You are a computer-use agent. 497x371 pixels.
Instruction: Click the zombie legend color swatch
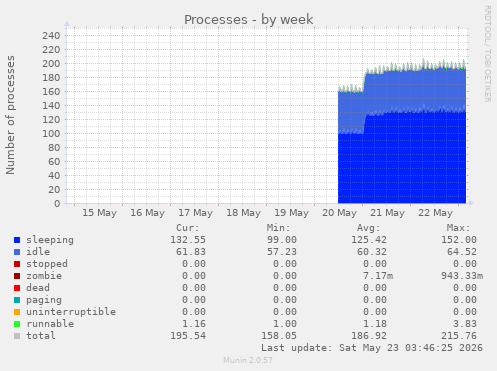pos(17,276)
